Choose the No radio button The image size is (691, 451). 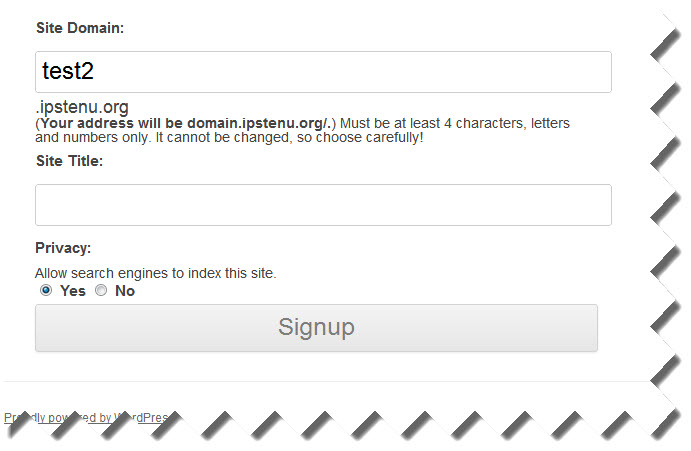click(x=100, y=291)
